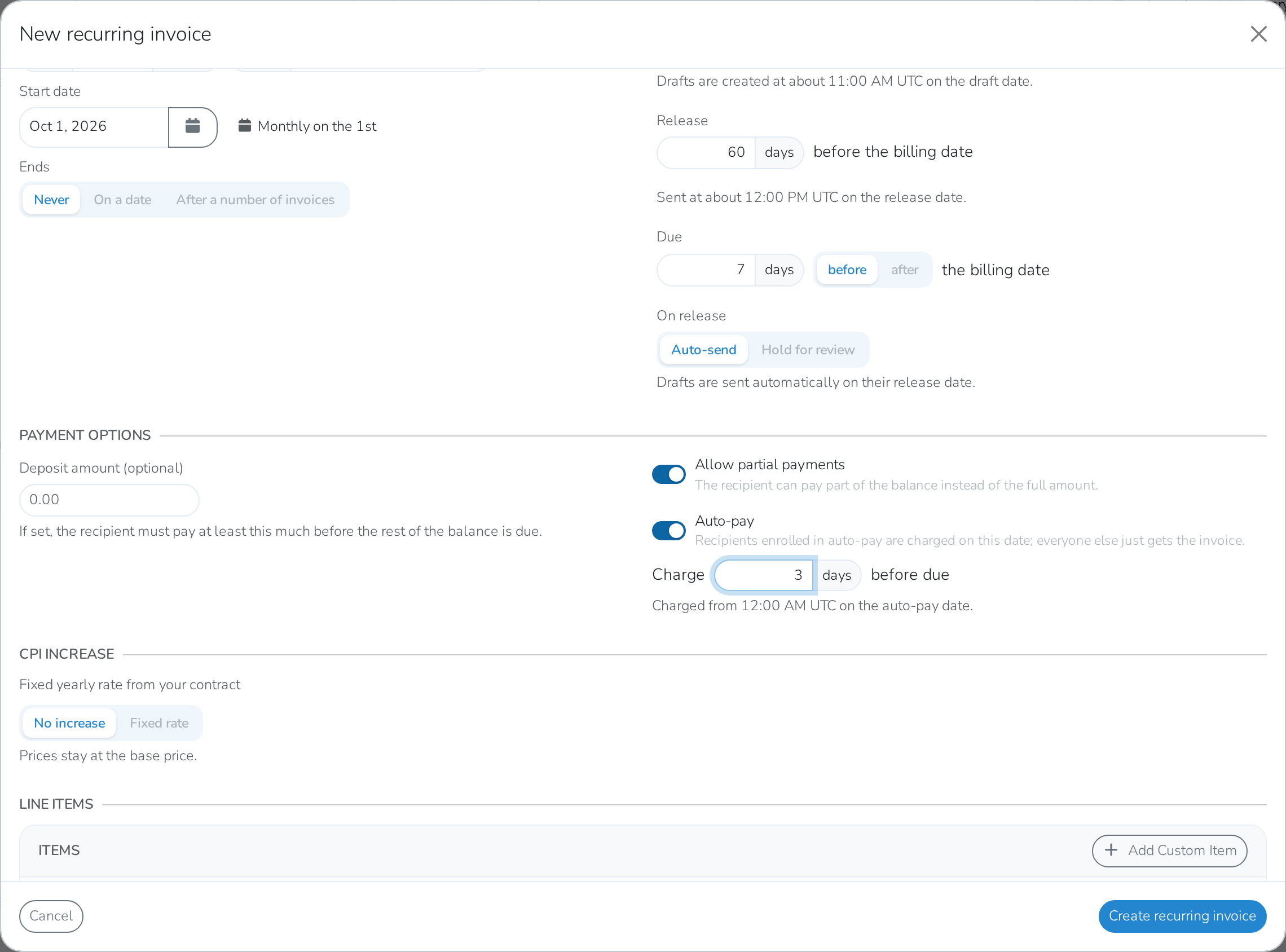
Task: Click the CPI INCREASE section heading
Action: click(x=67, y=654)
